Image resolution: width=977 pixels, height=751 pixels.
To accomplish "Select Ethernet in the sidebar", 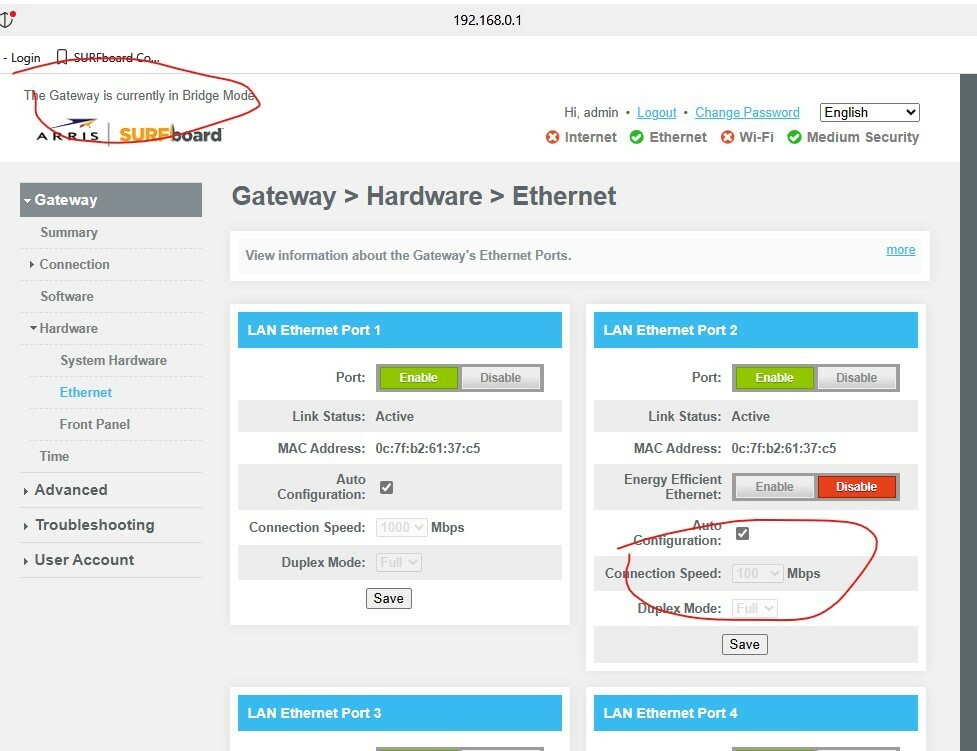I will [86, 392].
